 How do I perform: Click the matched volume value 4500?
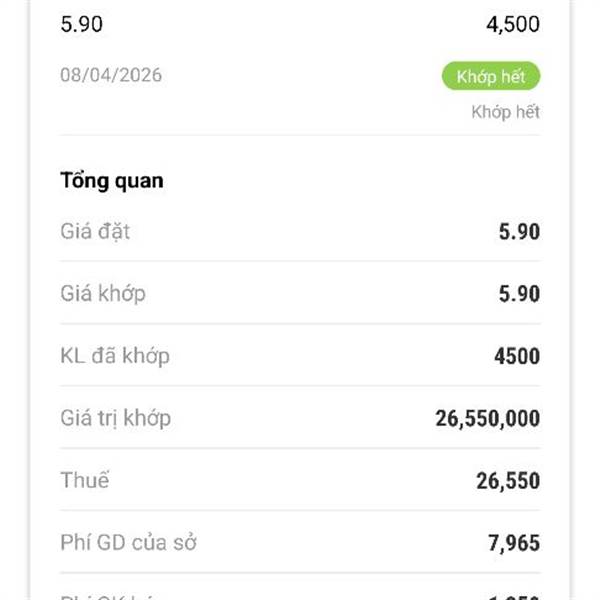point(516,356)
